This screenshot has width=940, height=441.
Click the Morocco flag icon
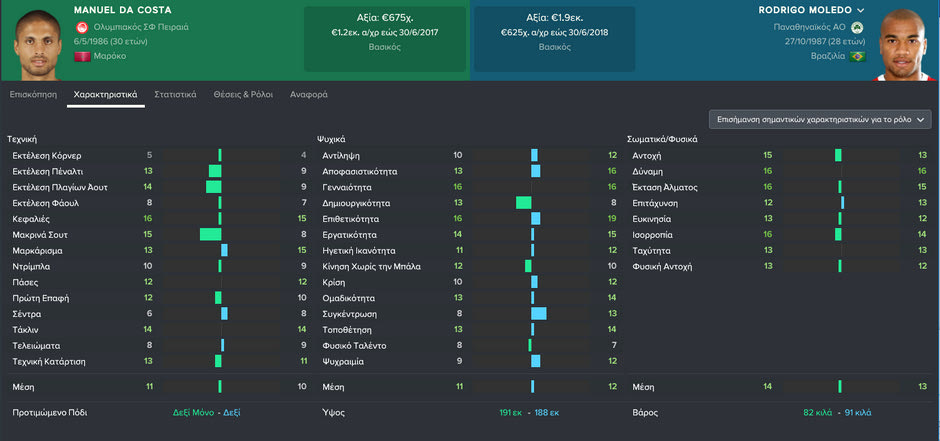(x=82, y=56)
